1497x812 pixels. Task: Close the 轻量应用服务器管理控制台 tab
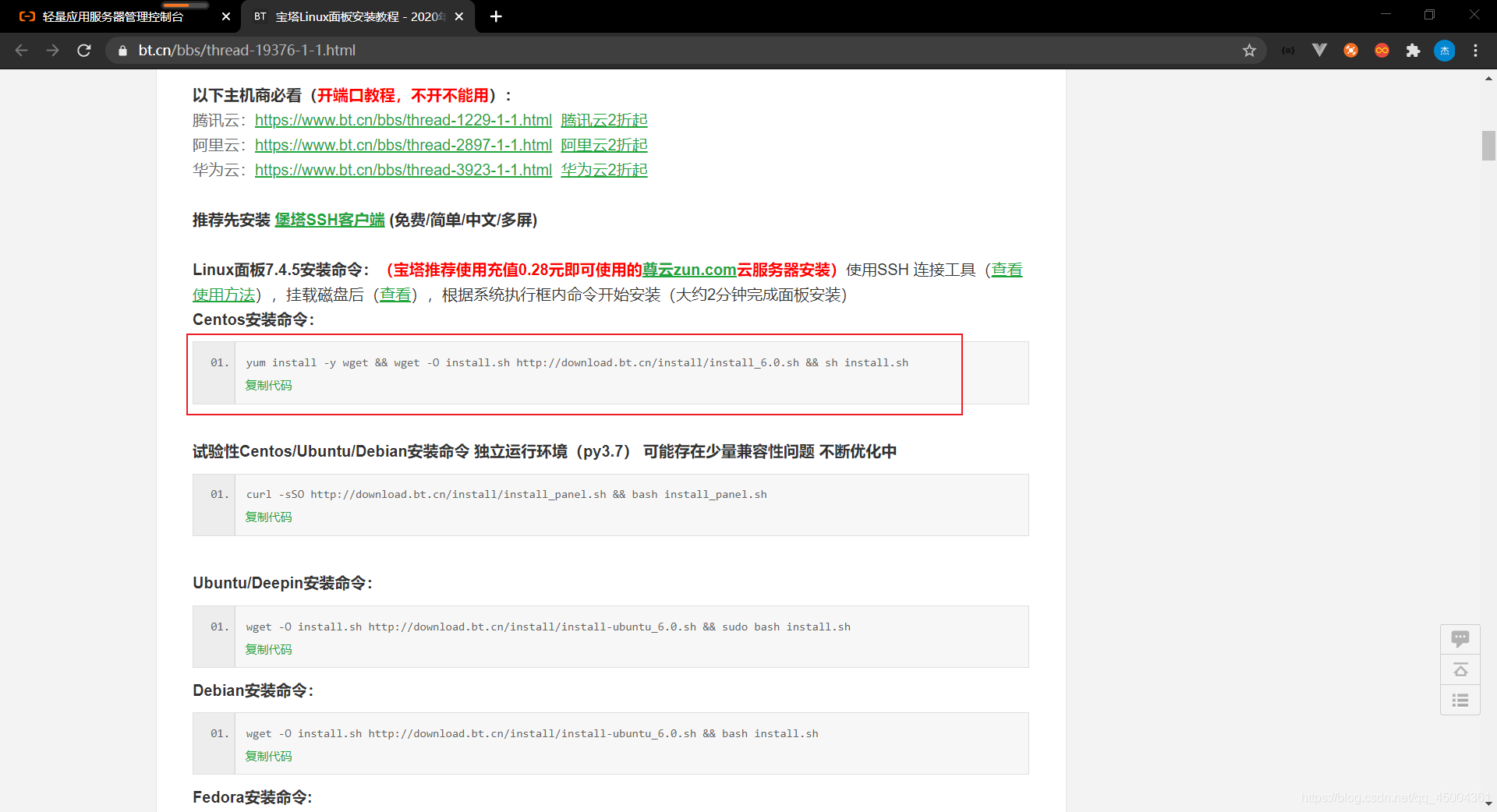coord(226,16)
